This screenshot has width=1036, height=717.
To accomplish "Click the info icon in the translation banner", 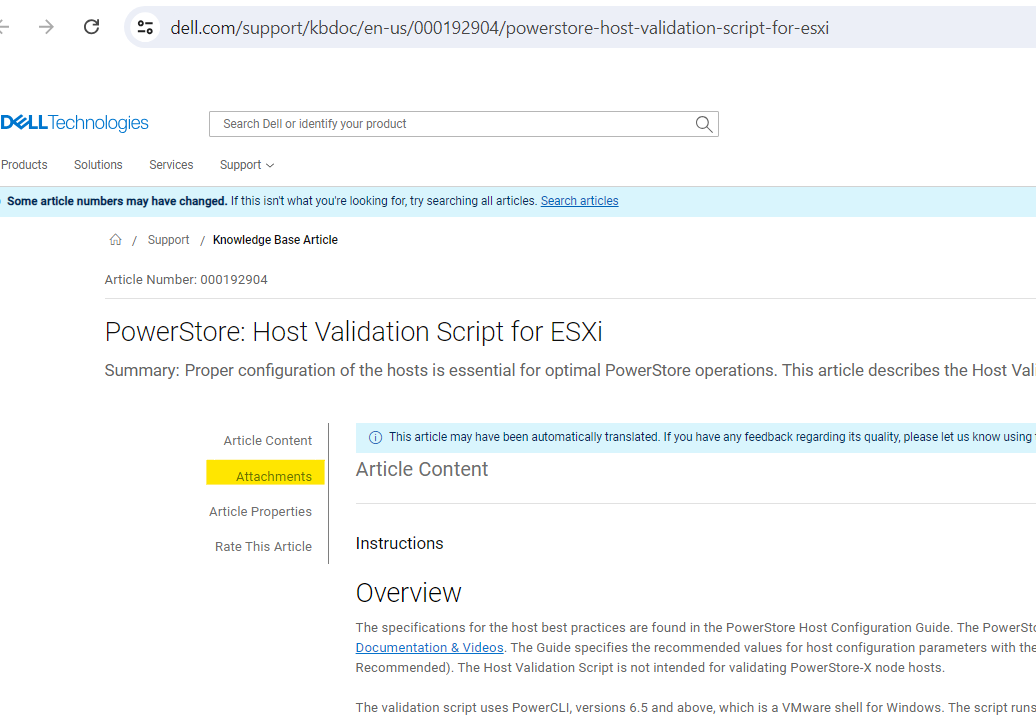I will click(x=375, y=437).
